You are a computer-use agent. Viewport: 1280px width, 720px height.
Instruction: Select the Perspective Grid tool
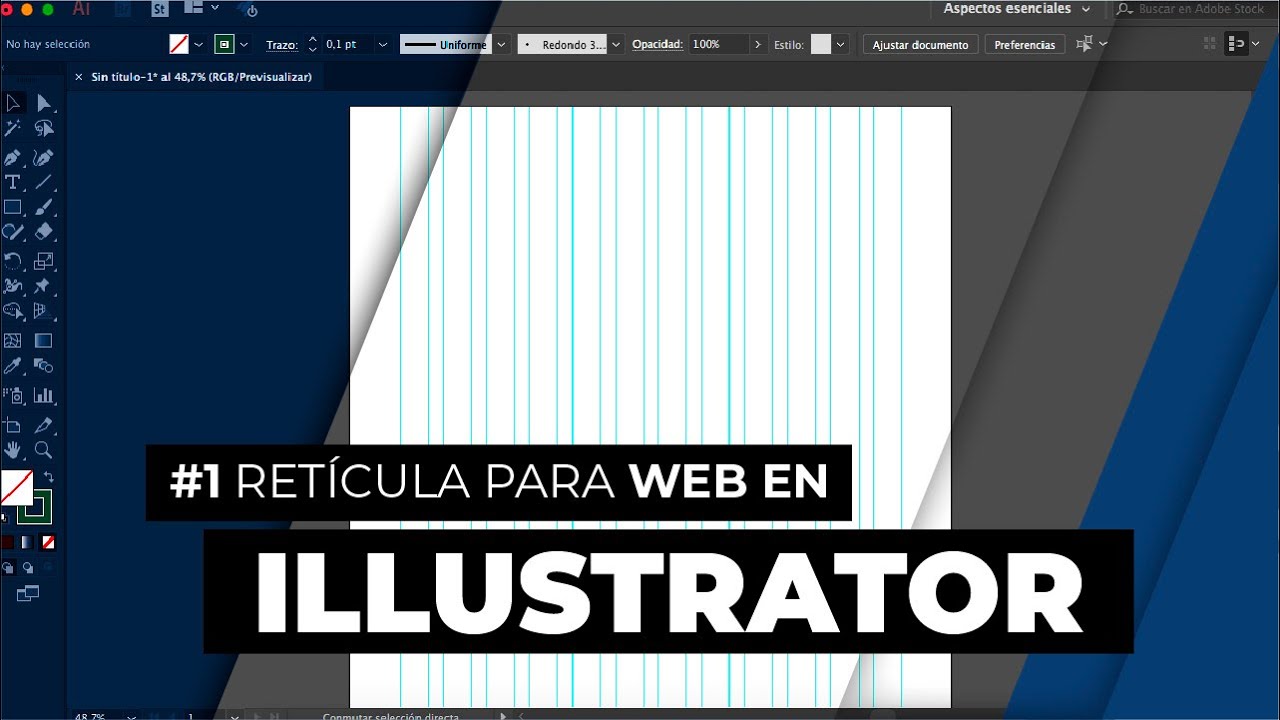click(44, 311)
